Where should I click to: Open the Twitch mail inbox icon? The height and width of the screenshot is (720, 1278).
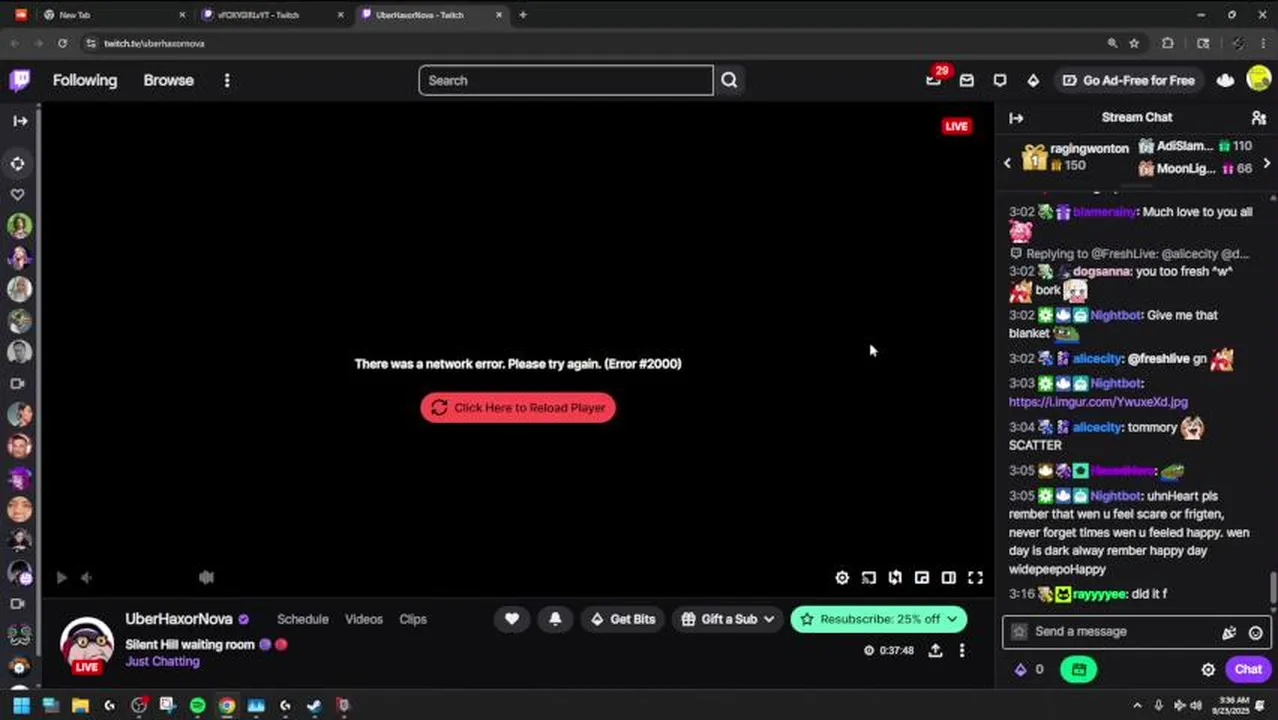pos(966,80)
